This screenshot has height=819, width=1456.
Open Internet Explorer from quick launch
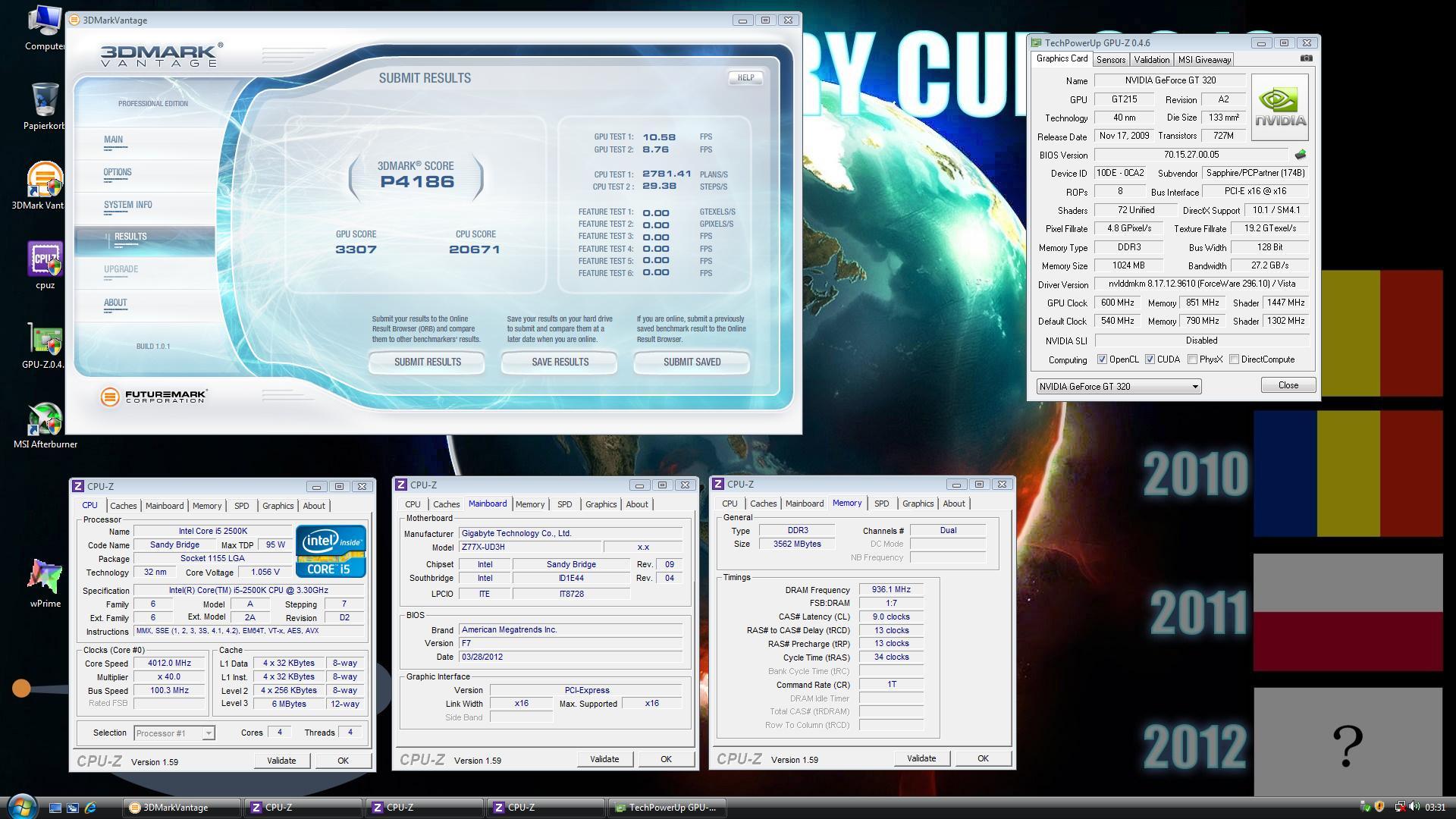[x=90, y=808]
